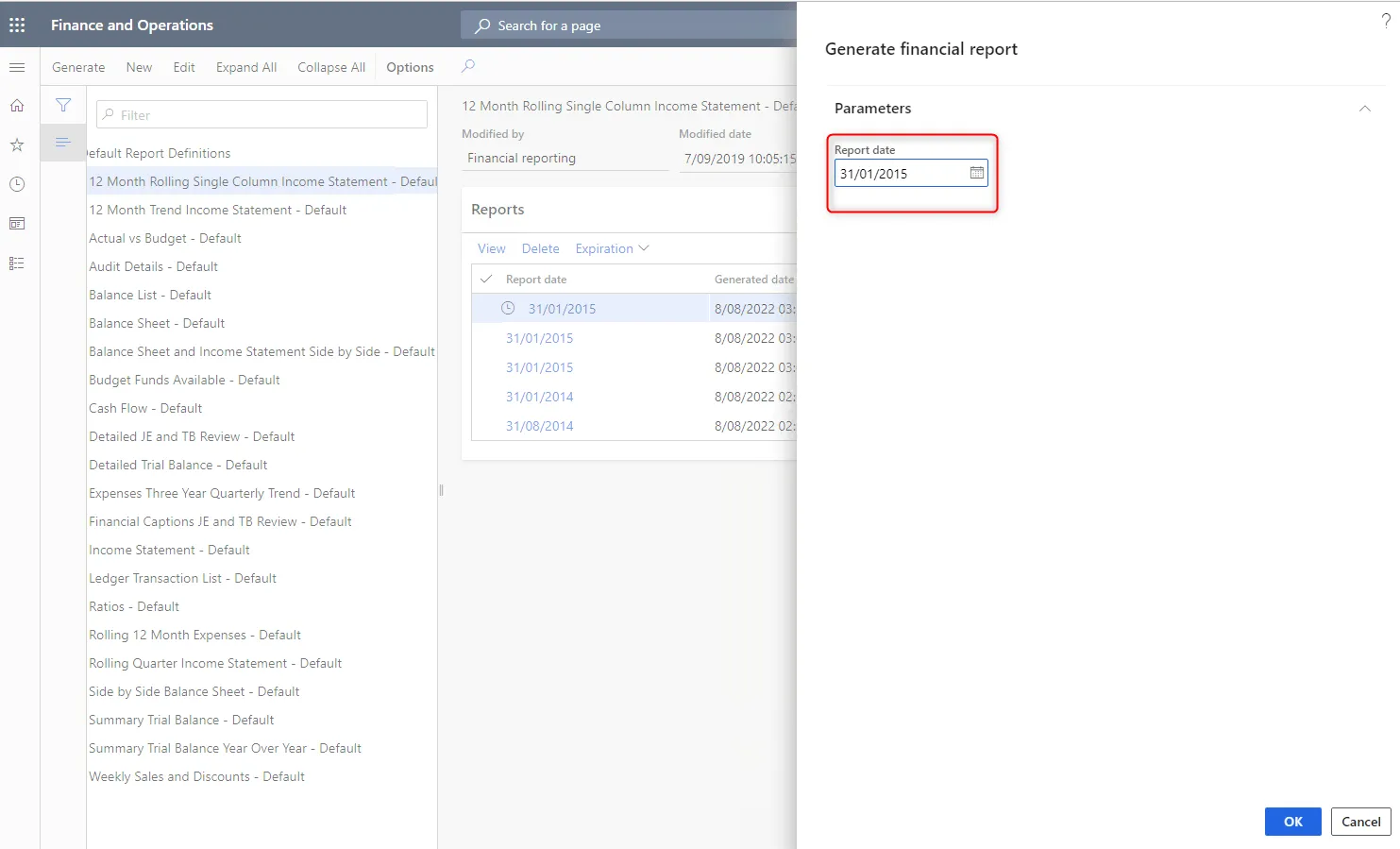Select the checkbox for the 31/01/2014 report
The height and width of the screenshot is (849, 1400).
pyautogui.click(x=485, y=397)
